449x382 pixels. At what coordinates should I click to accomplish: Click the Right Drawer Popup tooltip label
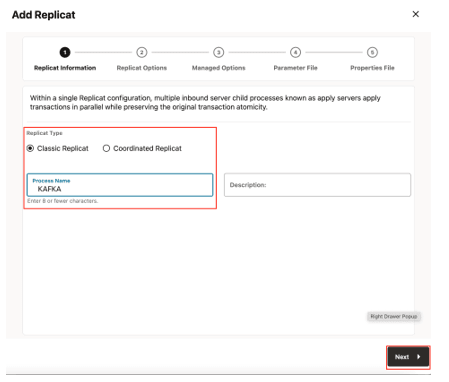394,316
